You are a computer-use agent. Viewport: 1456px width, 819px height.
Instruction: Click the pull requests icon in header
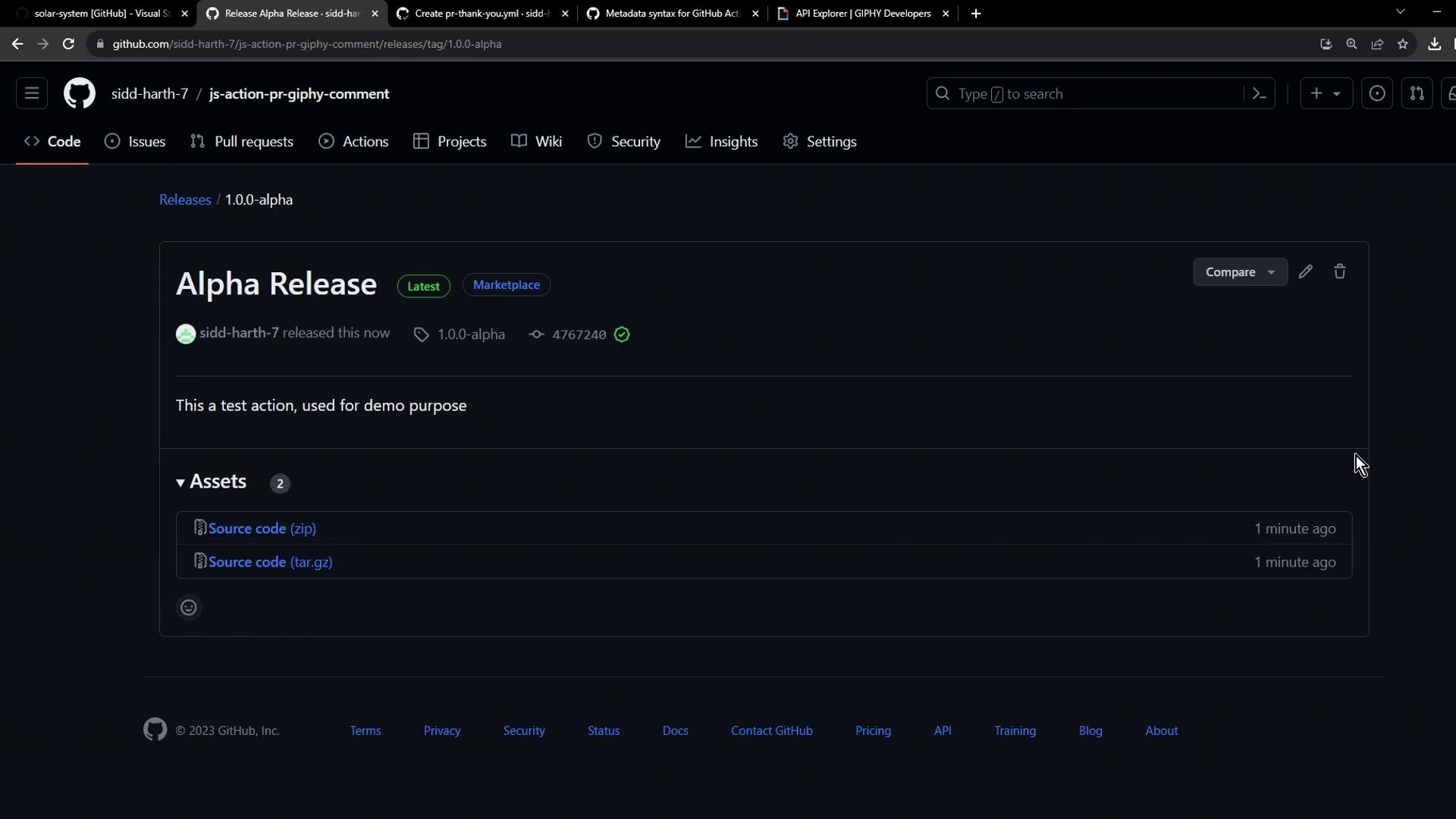pyautogui.click(x=1417, y=93)
